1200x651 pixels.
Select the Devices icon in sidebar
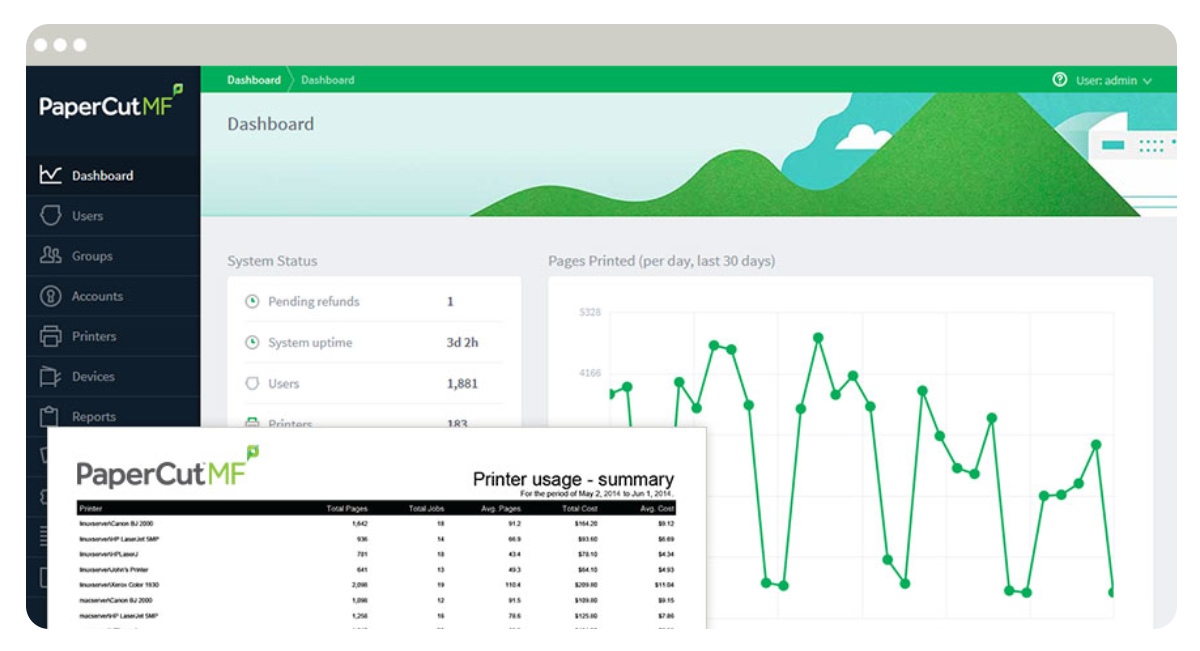50,377
